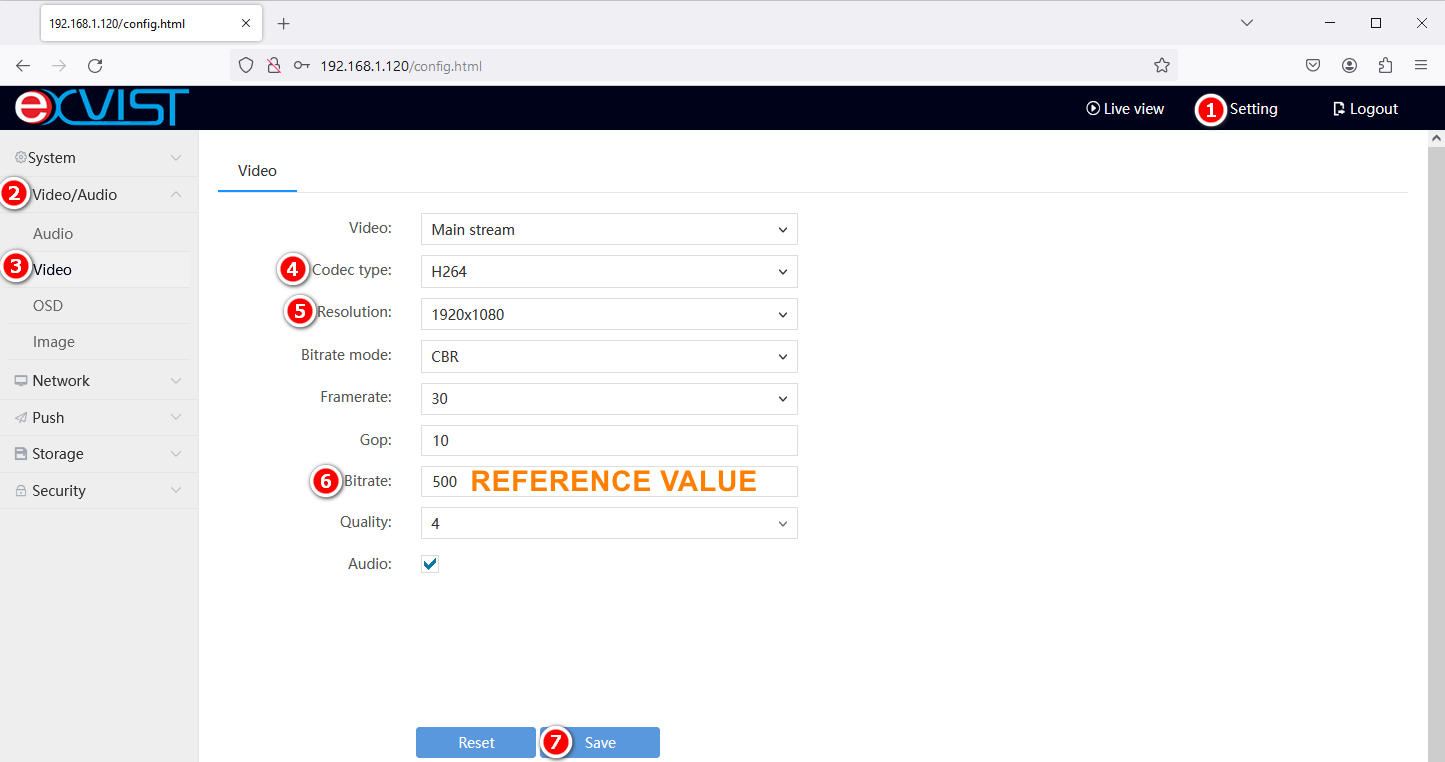
Task: Open the Main stream video dropdown
Action: (609, 229)
